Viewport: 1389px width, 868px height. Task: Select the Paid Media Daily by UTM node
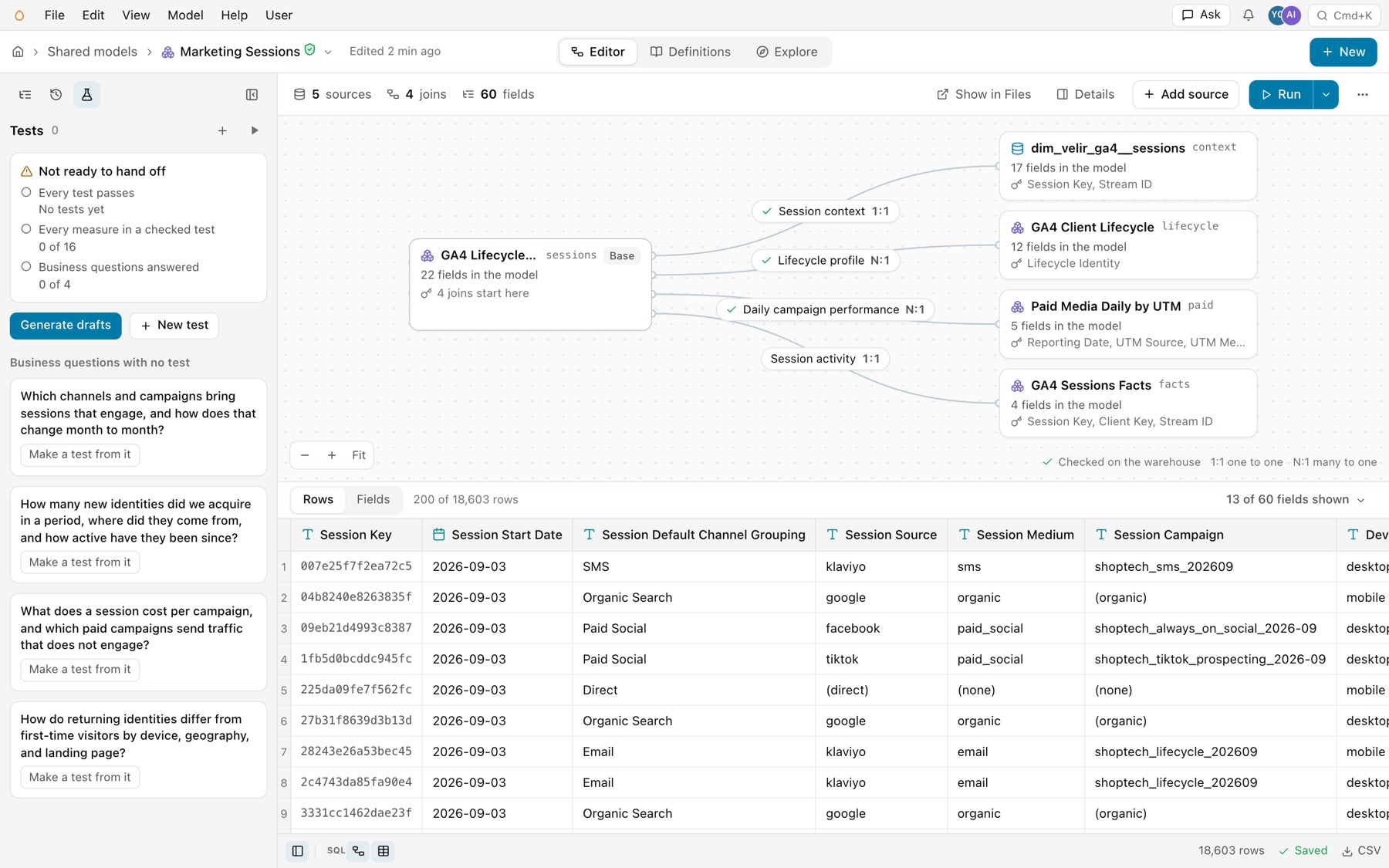tap(1128, 324)
